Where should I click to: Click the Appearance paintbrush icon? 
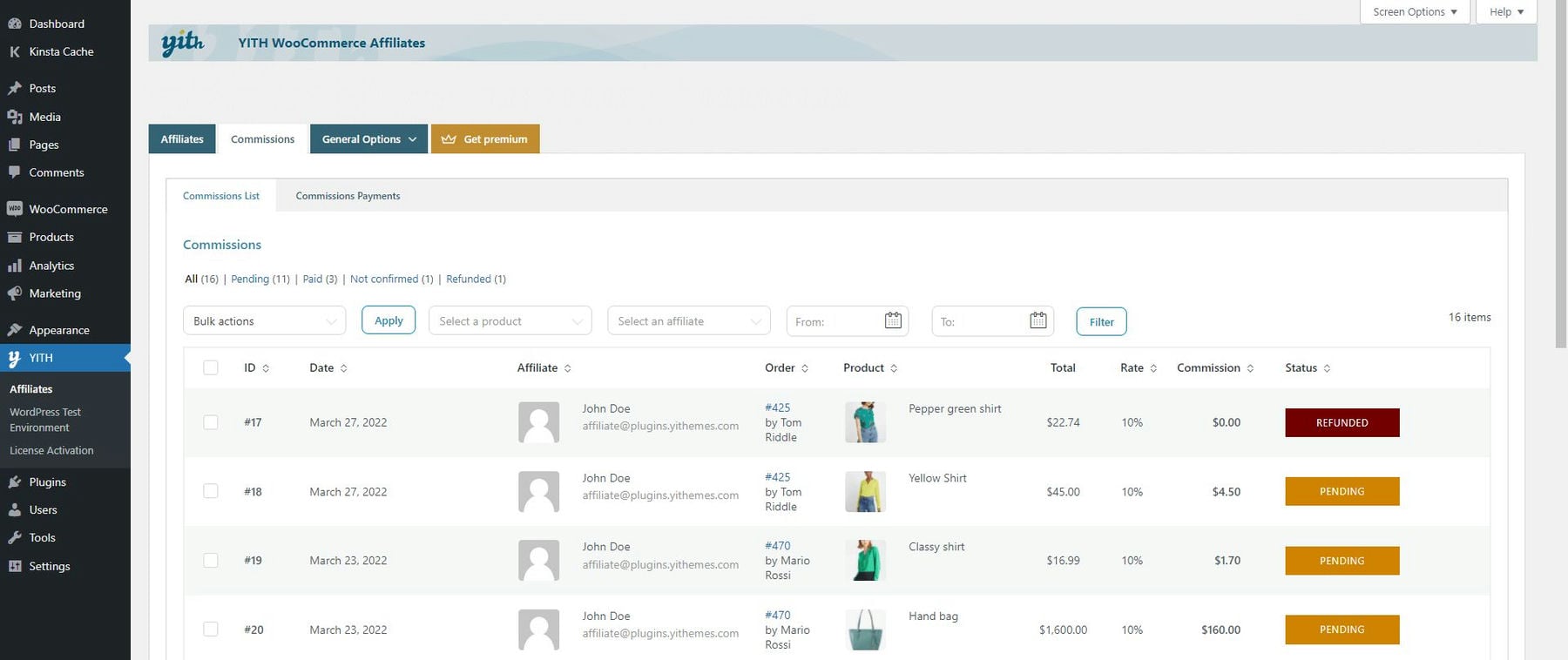pyautogui.click(x=14, y=330)
